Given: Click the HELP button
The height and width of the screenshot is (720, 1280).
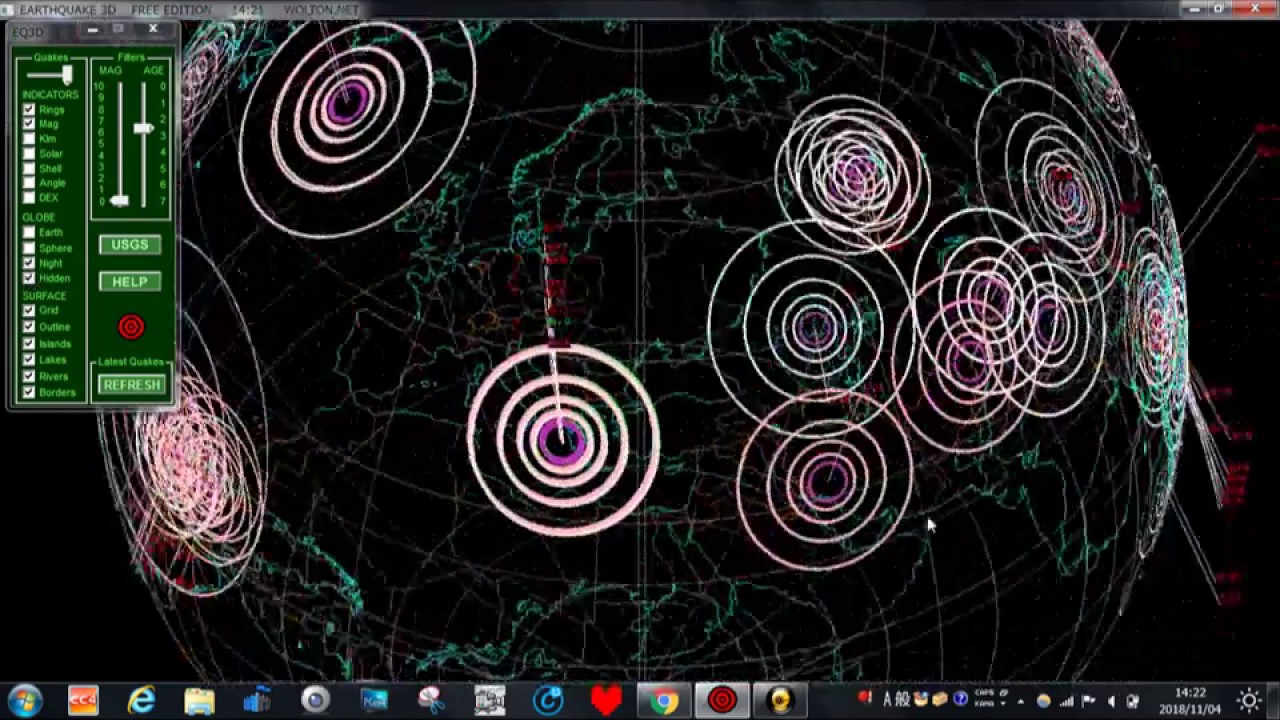Looking at the screenshot, I should click(x=130, y=282).
